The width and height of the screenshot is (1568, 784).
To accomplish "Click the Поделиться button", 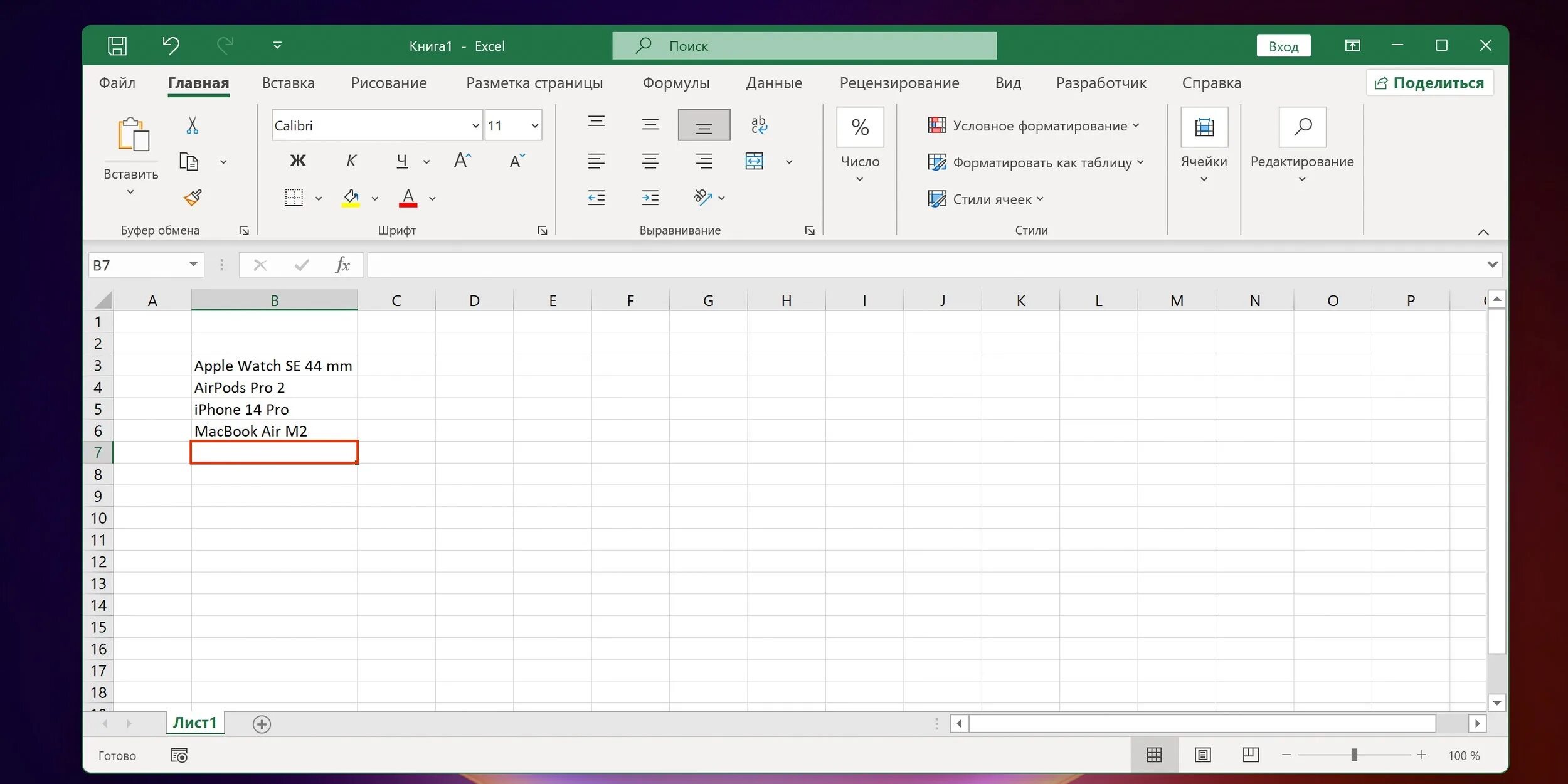I will pyautogui.click(x=1429, y=83).
